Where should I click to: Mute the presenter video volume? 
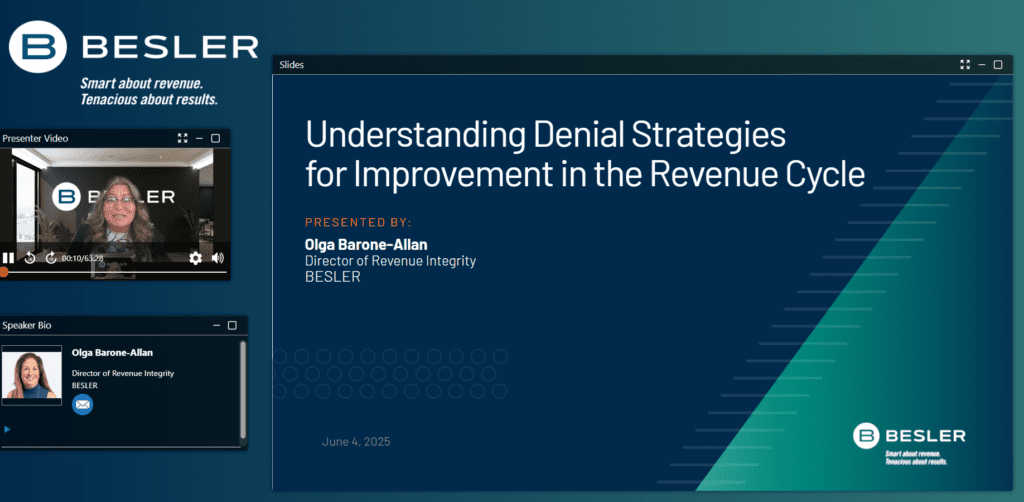click(217, 258)
